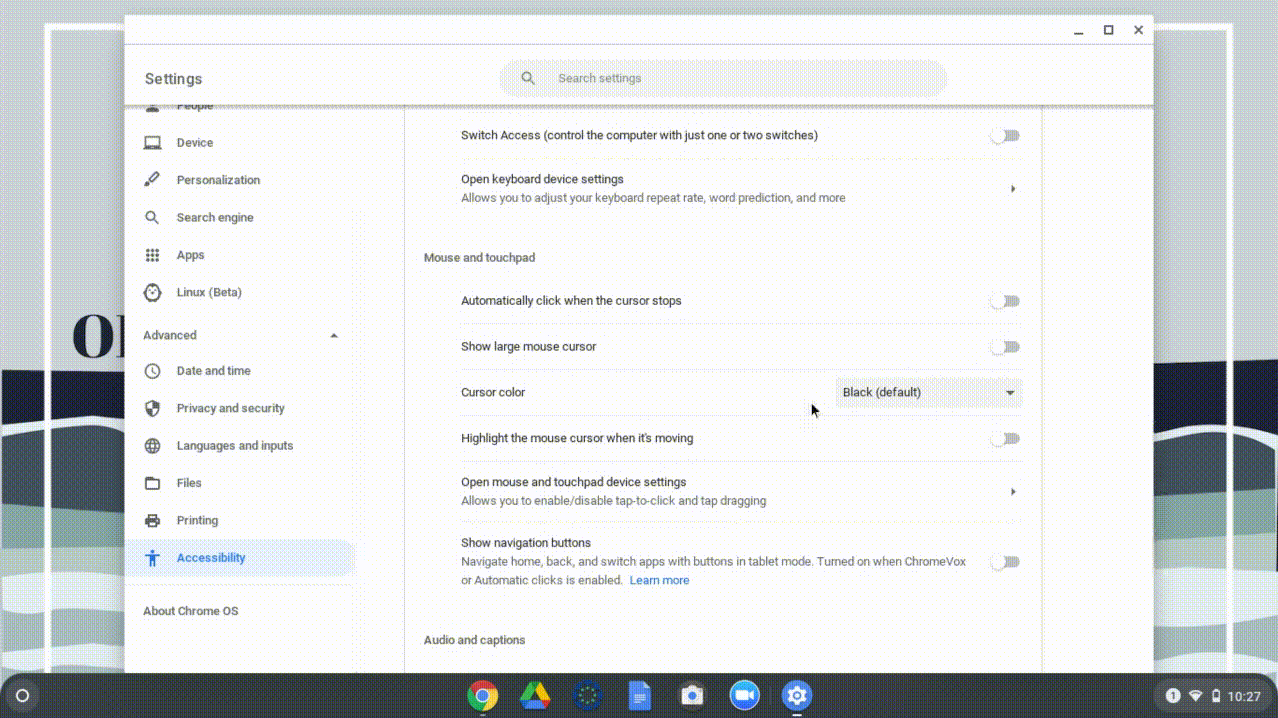Open the Apps section icon
The image size is (1278, 718).
click(x=152, y=254)
